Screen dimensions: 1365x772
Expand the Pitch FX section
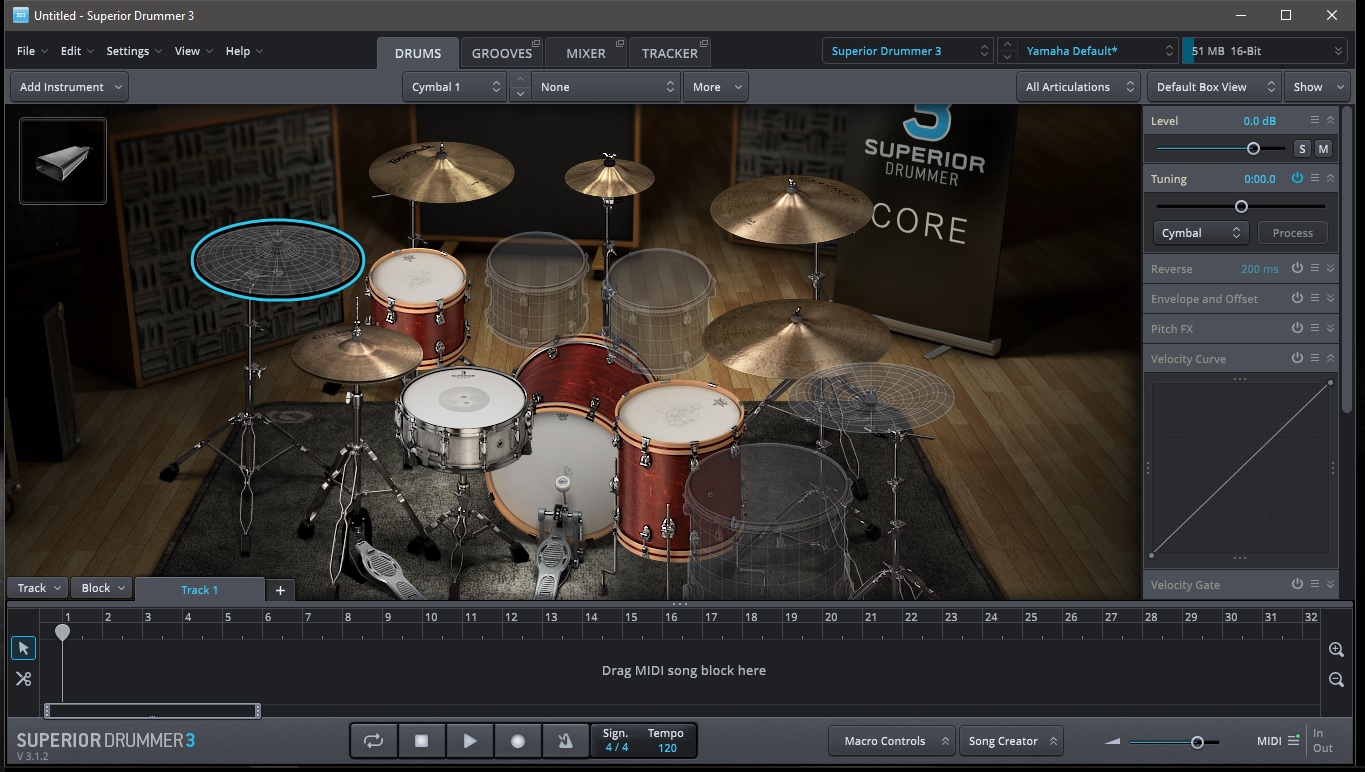pyautogui.click(x=1330, y=328)
